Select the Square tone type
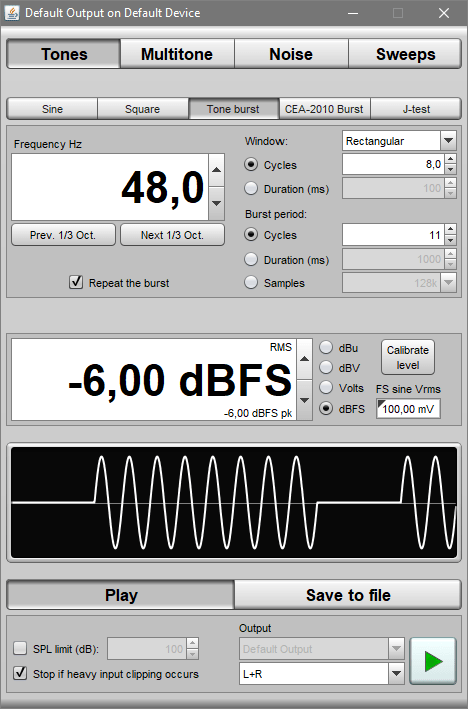This screenshot has height=709, width=468. coord(142,109)
